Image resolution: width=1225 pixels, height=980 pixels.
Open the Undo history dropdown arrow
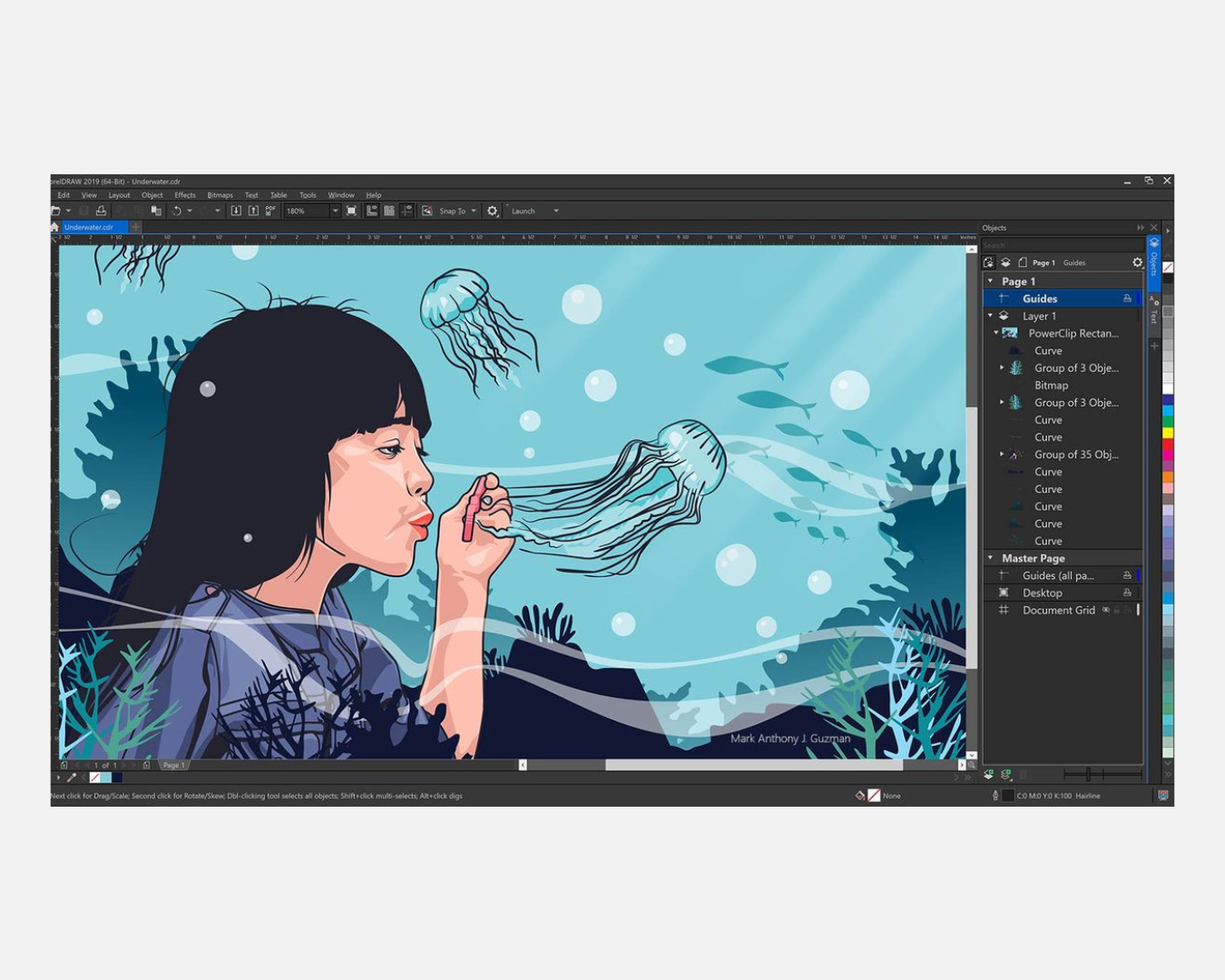[x=190, y=211]
